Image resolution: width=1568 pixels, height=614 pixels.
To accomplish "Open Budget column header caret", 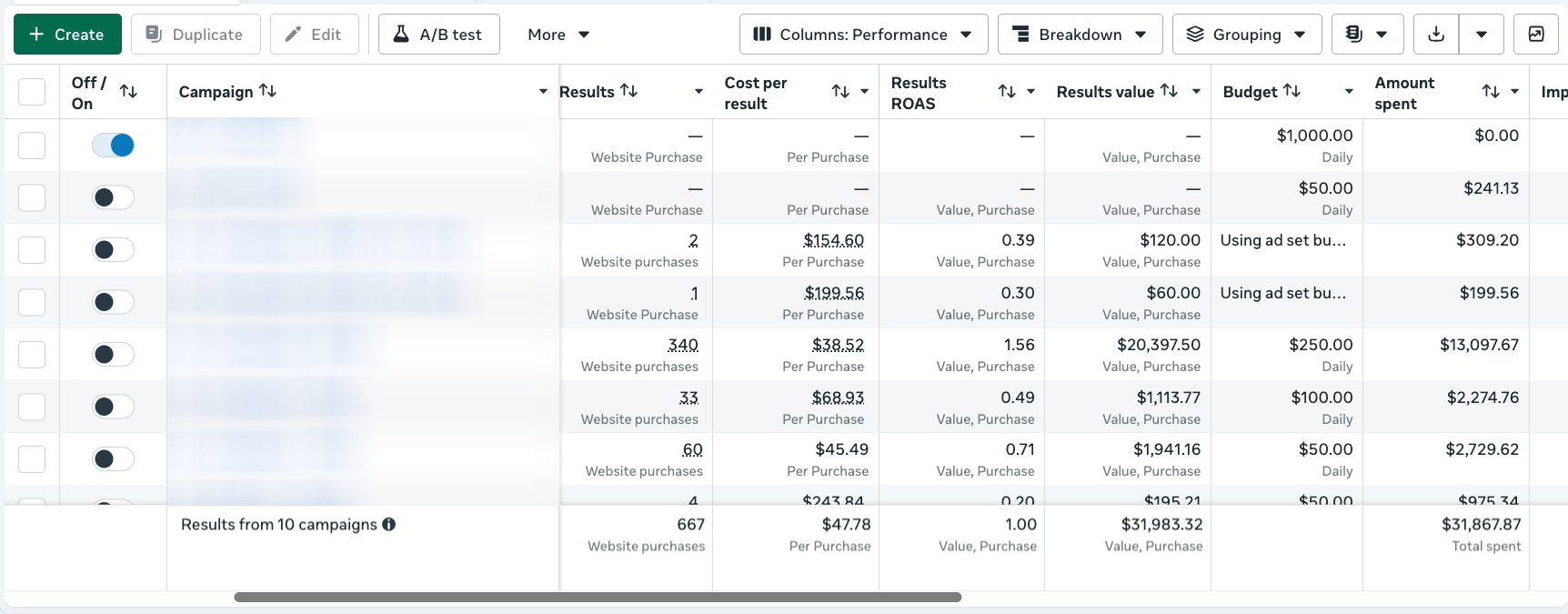I will (1349, 91).
